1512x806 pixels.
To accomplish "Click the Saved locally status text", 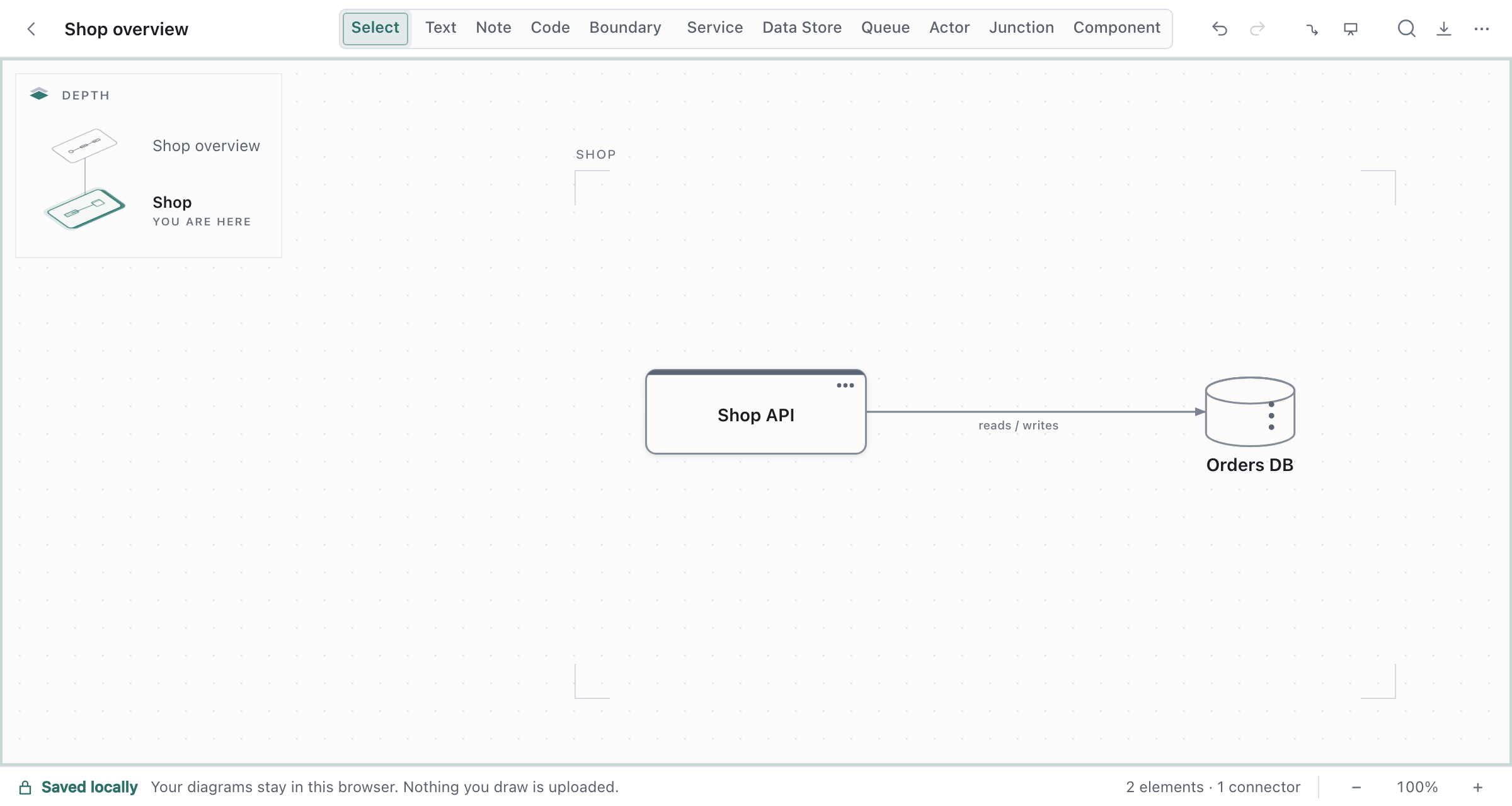I will (x=89, y=787).
